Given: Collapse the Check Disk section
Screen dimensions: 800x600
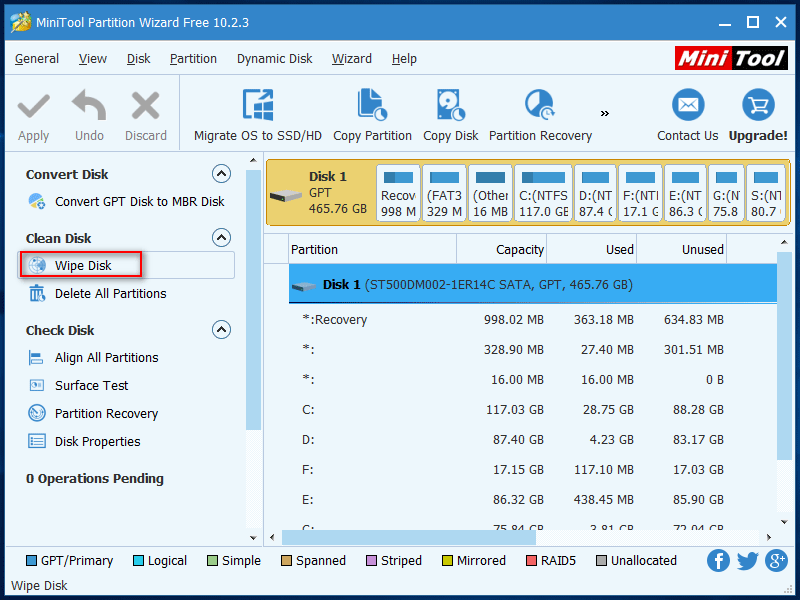Looking at the screenshot, I should tap(221, 330).
